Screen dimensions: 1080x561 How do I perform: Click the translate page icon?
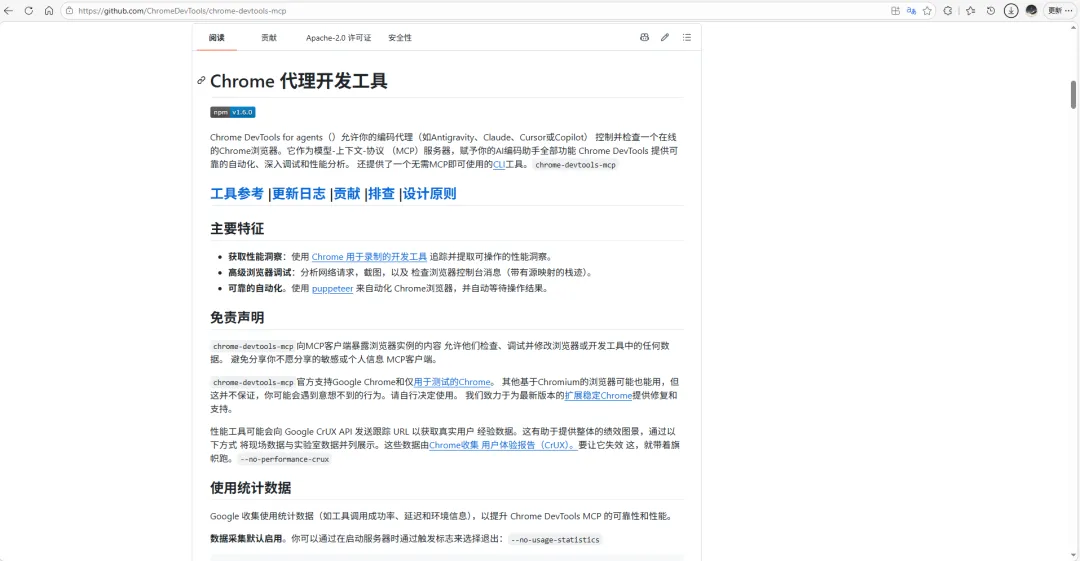click(911, 11)
